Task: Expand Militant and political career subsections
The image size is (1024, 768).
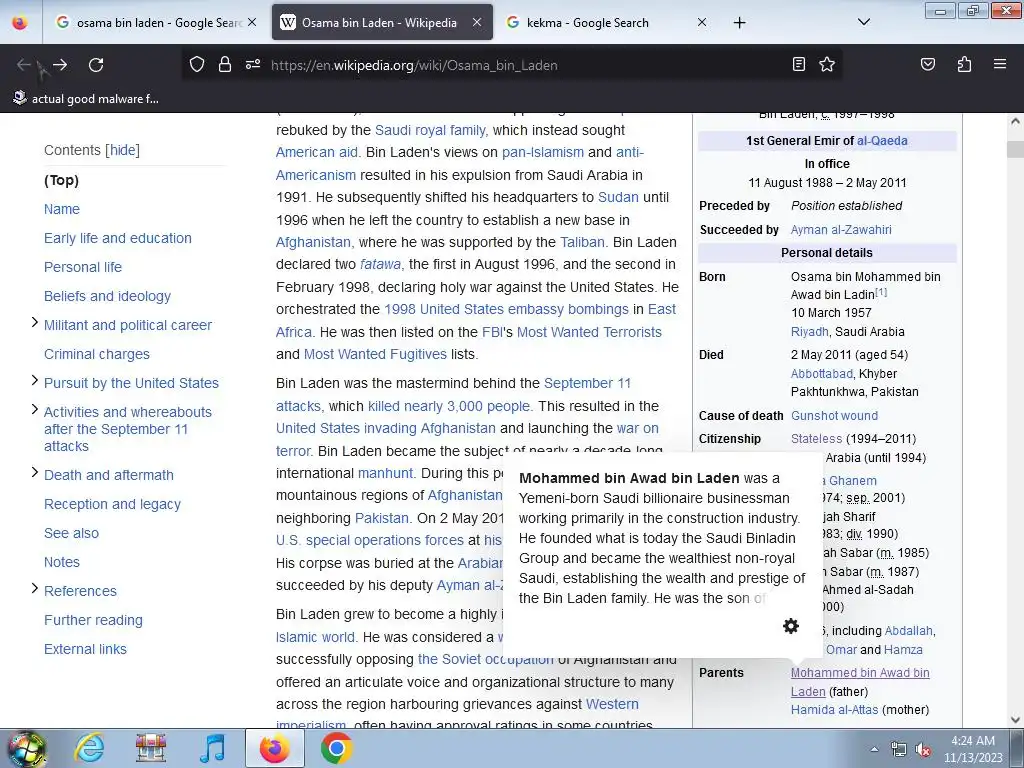Action: point(35,323)
